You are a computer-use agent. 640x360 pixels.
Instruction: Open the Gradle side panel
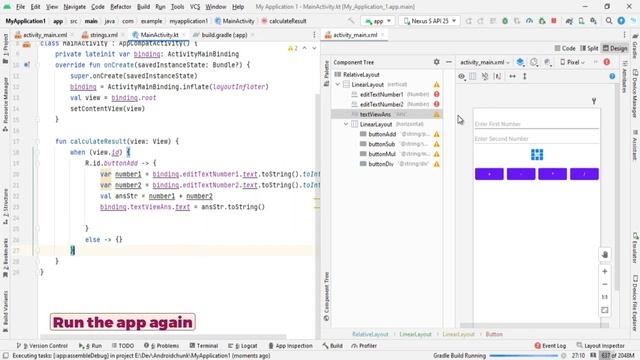(x=635, y=46)
